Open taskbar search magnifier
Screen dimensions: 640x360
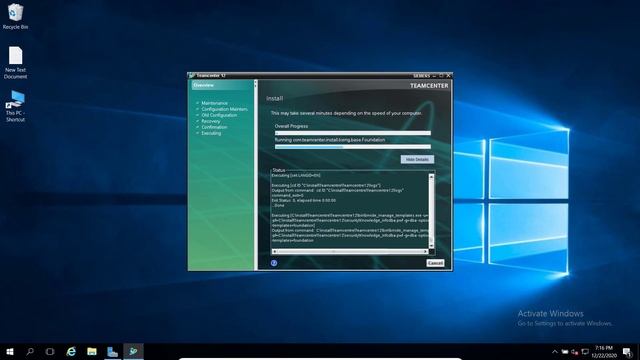[30, 351]
